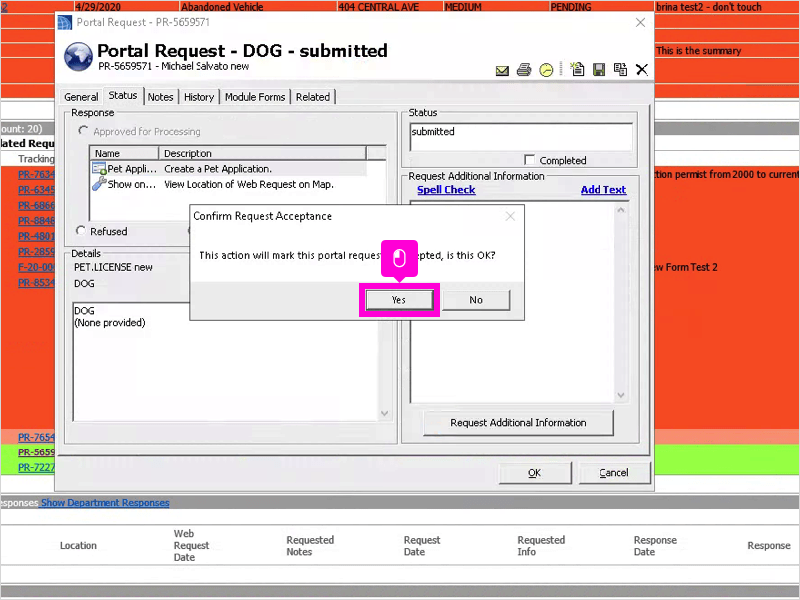Click the Response Date column header
Screen dimensions: 800x600
(655, 545)
